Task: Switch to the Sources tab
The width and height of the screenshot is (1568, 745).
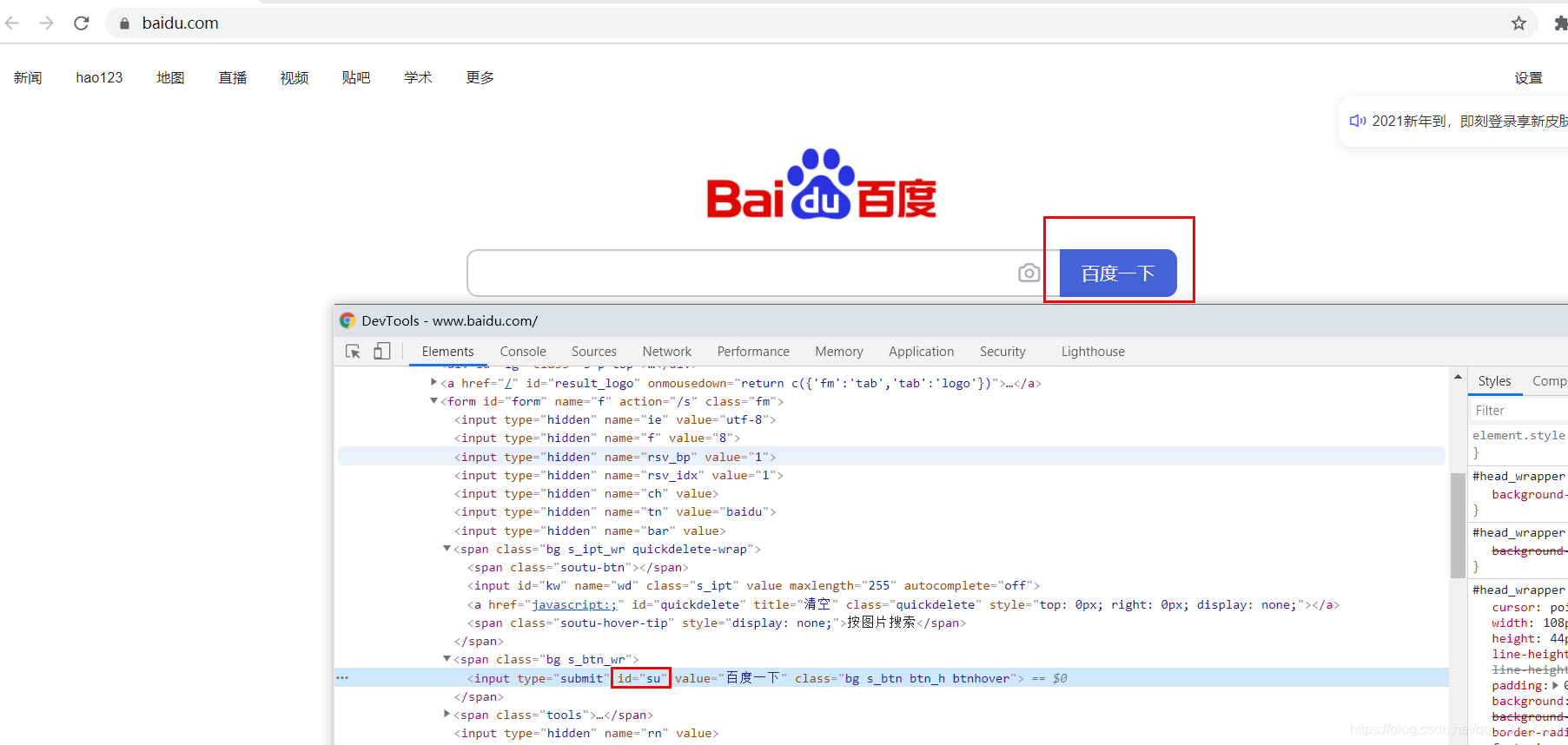Action: (x=594, y=352)
